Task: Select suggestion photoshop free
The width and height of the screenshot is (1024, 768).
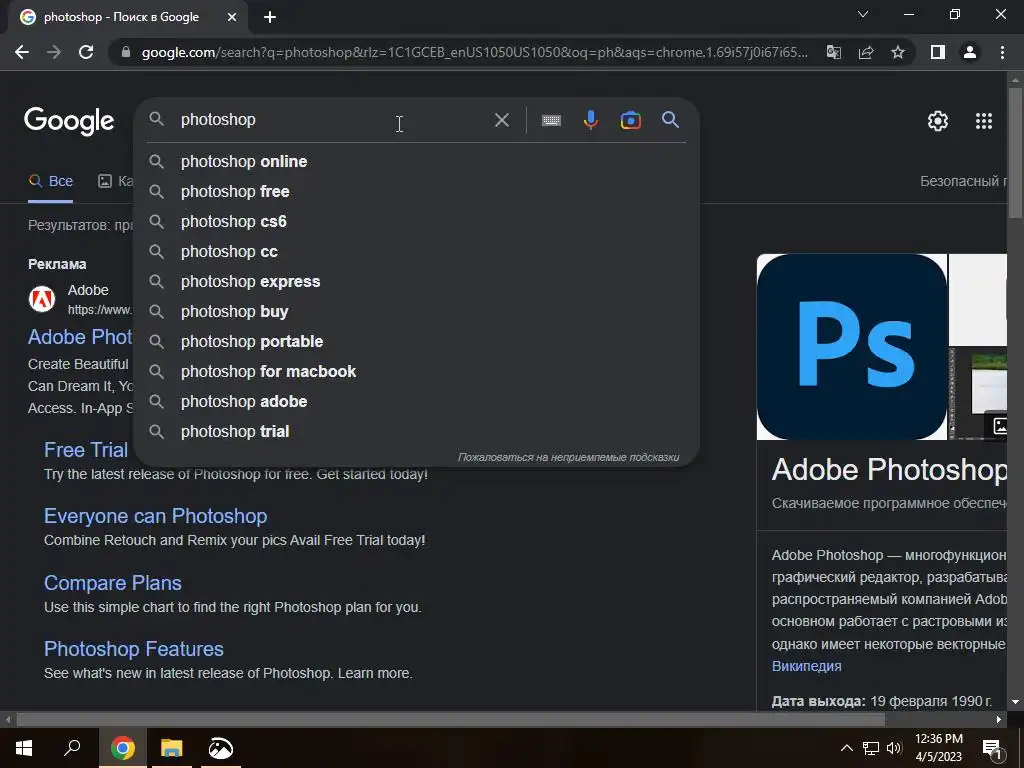Action: [417, 191]
